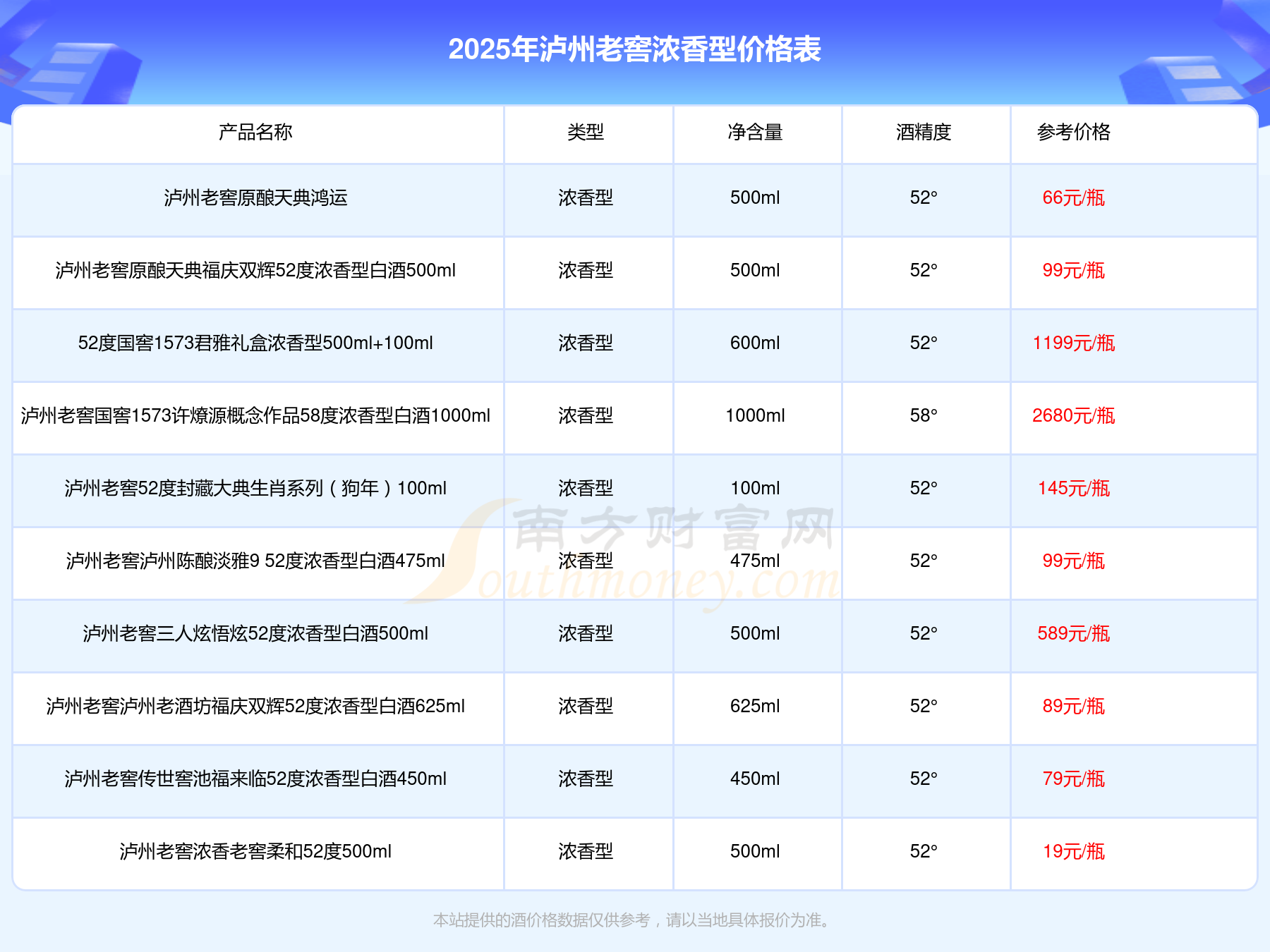Click product 泸州老窖国窖1573许燎源概念作品58度浓香型白酒1000ml
The image size is (1270, 952).
255,415
